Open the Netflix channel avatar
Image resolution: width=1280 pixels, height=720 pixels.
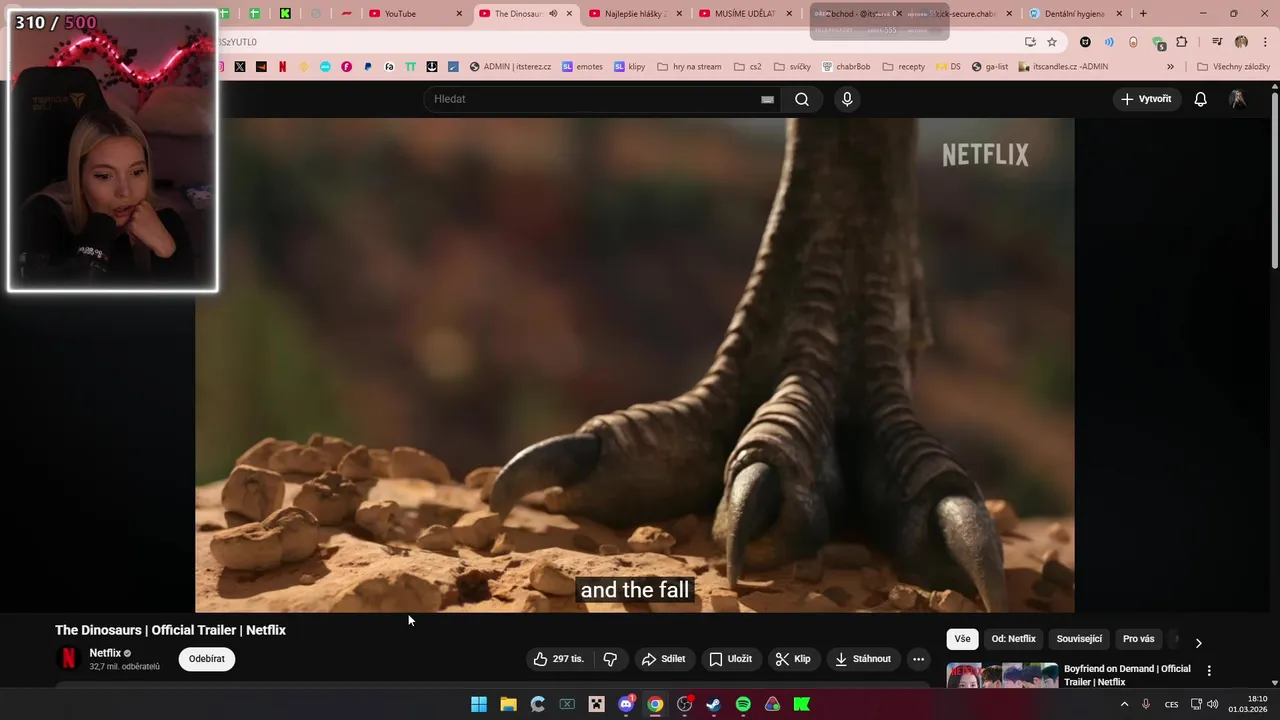tap(68, 659)
